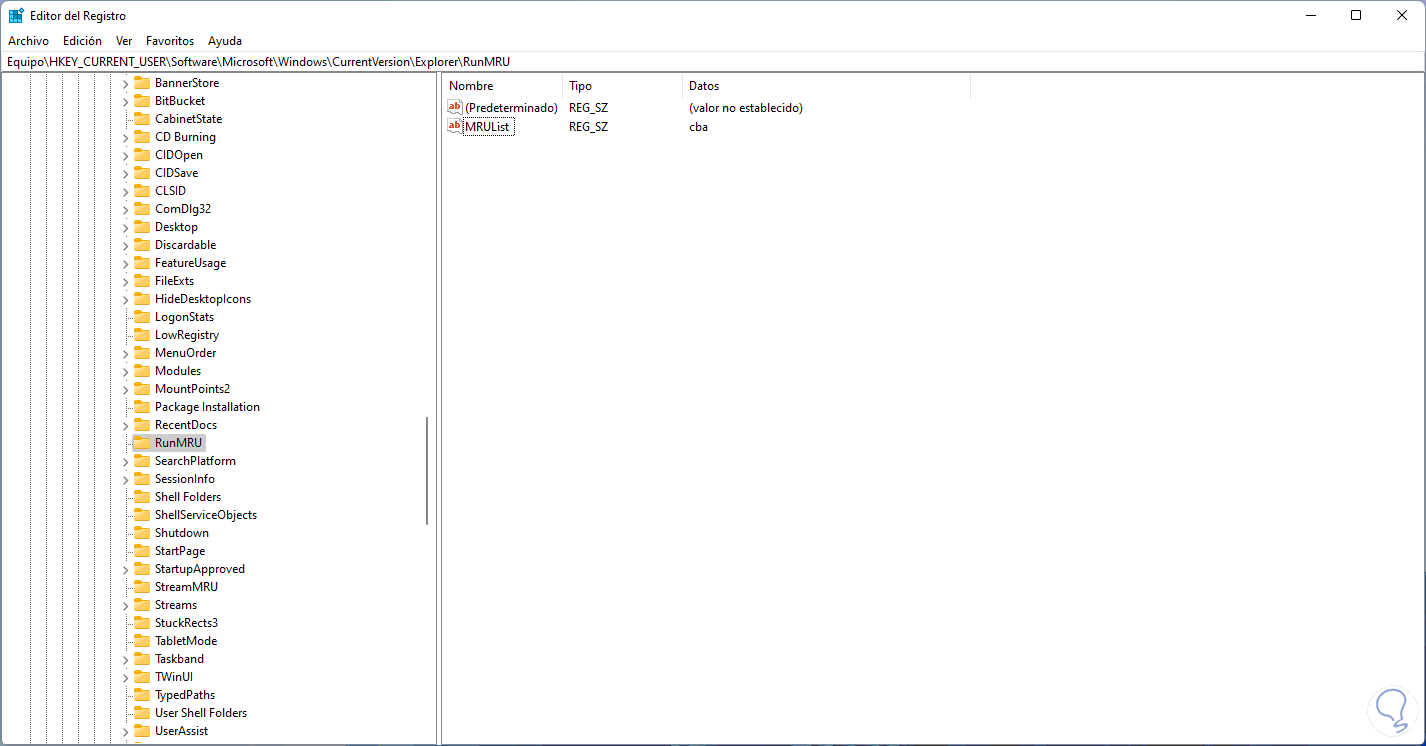Click the BitBucket folder icon

141,101
